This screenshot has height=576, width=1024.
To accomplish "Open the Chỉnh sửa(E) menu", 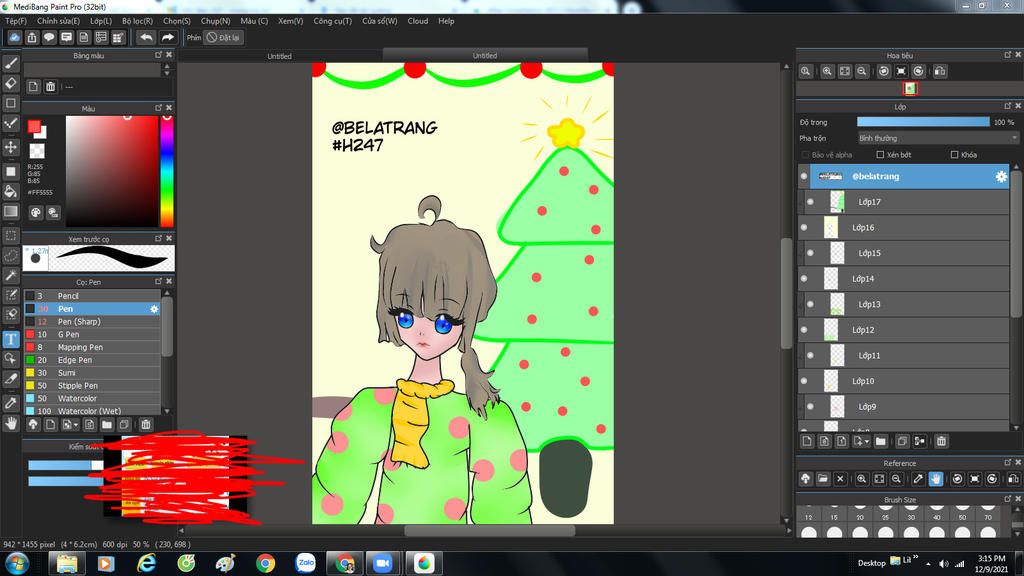I will pyautogui.click(x=59, y=21).
